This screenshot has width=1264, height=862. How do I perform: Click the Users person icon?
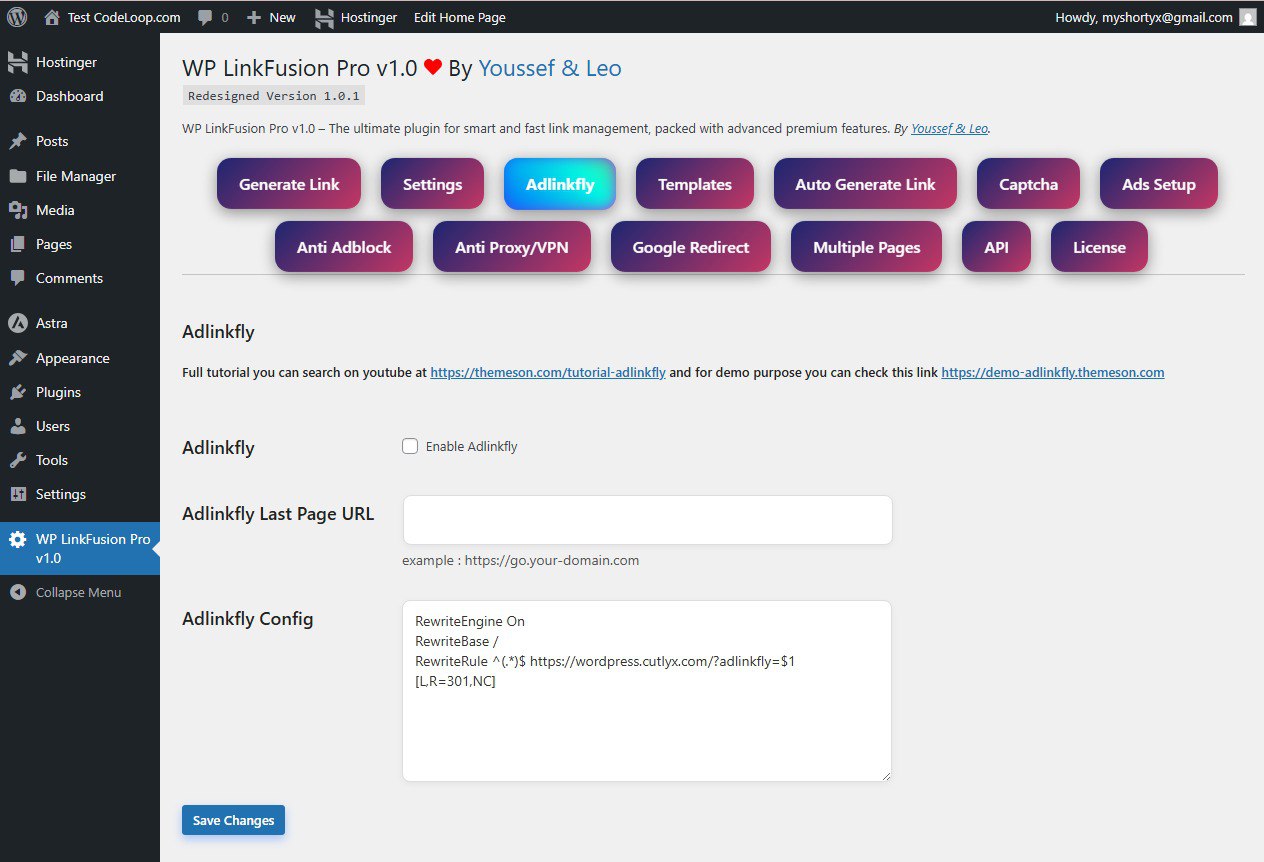(17, 426)
